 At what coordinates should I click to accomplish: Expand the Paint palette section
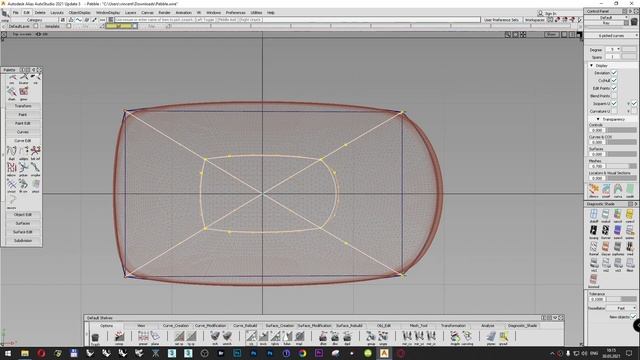(23, 115)
